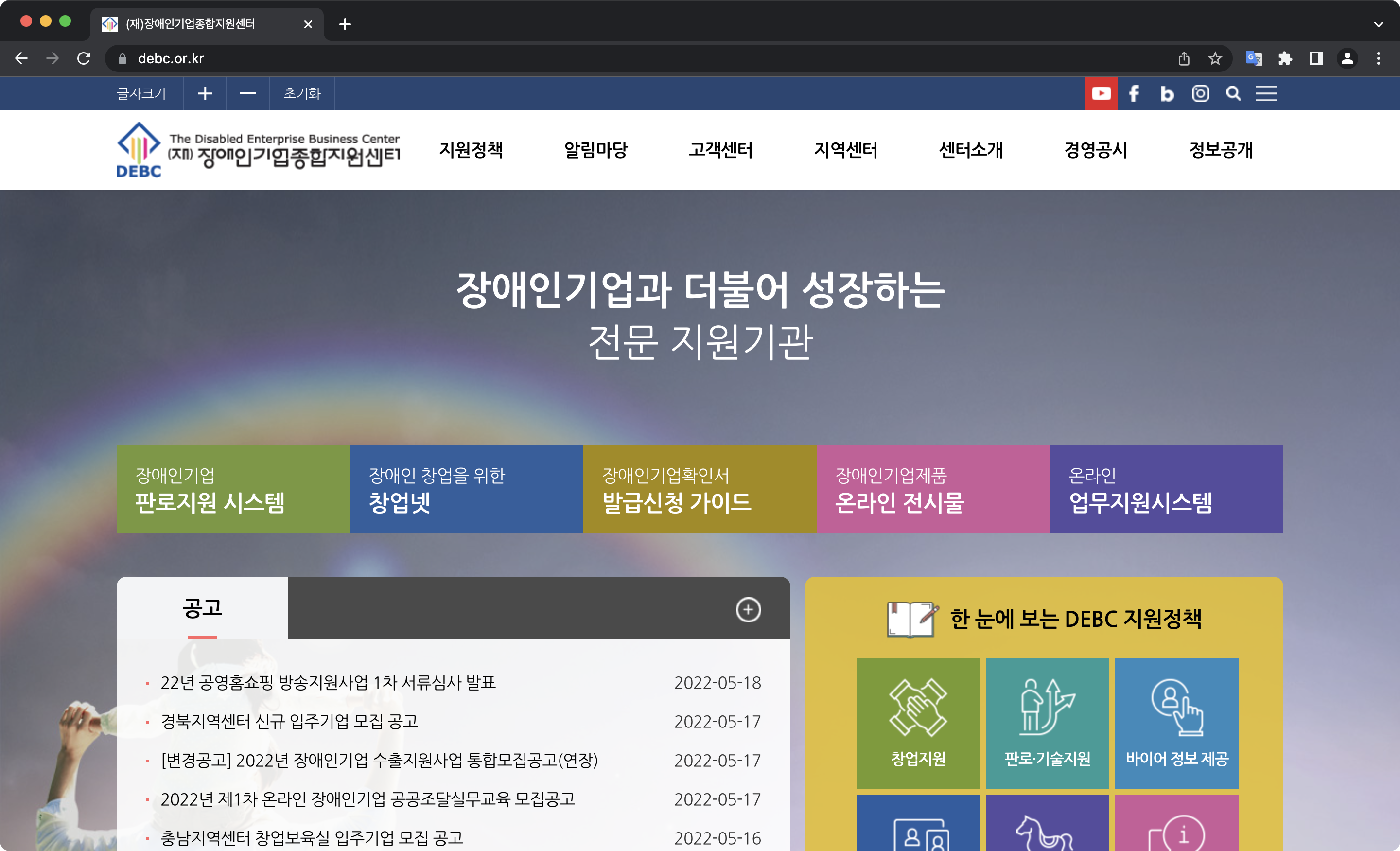Open the hamburger menu at top right
The width and height of the screenshot is (1400, 851).
coord(1266,93)
